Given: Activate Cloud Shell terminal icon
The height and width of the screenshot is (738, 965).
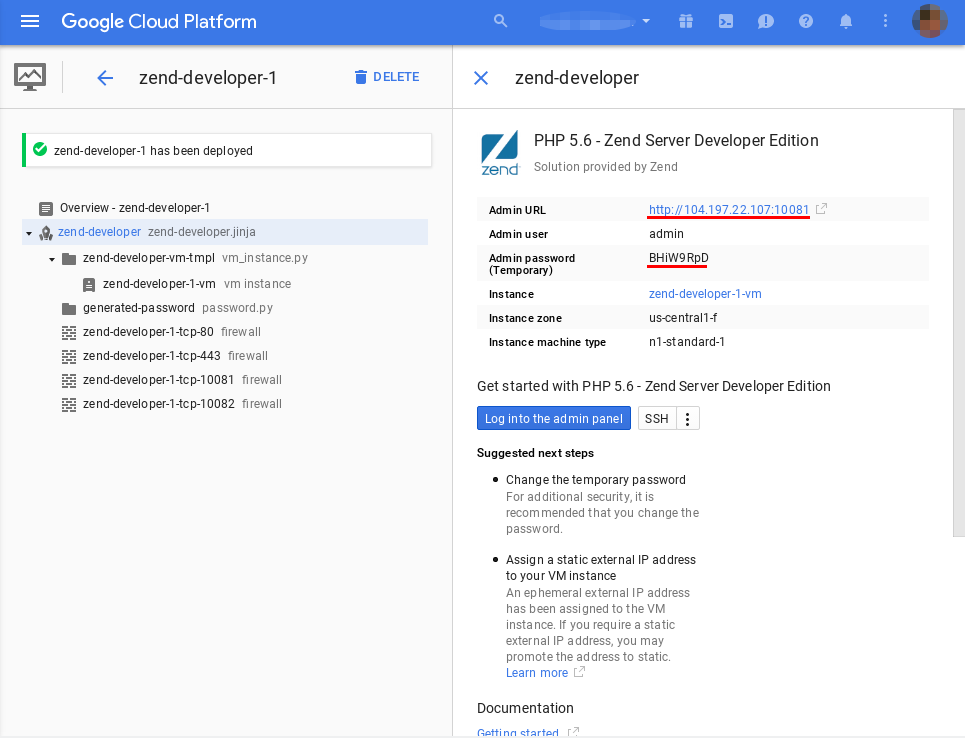Looking at the screenshot, I should pos(726,22).
